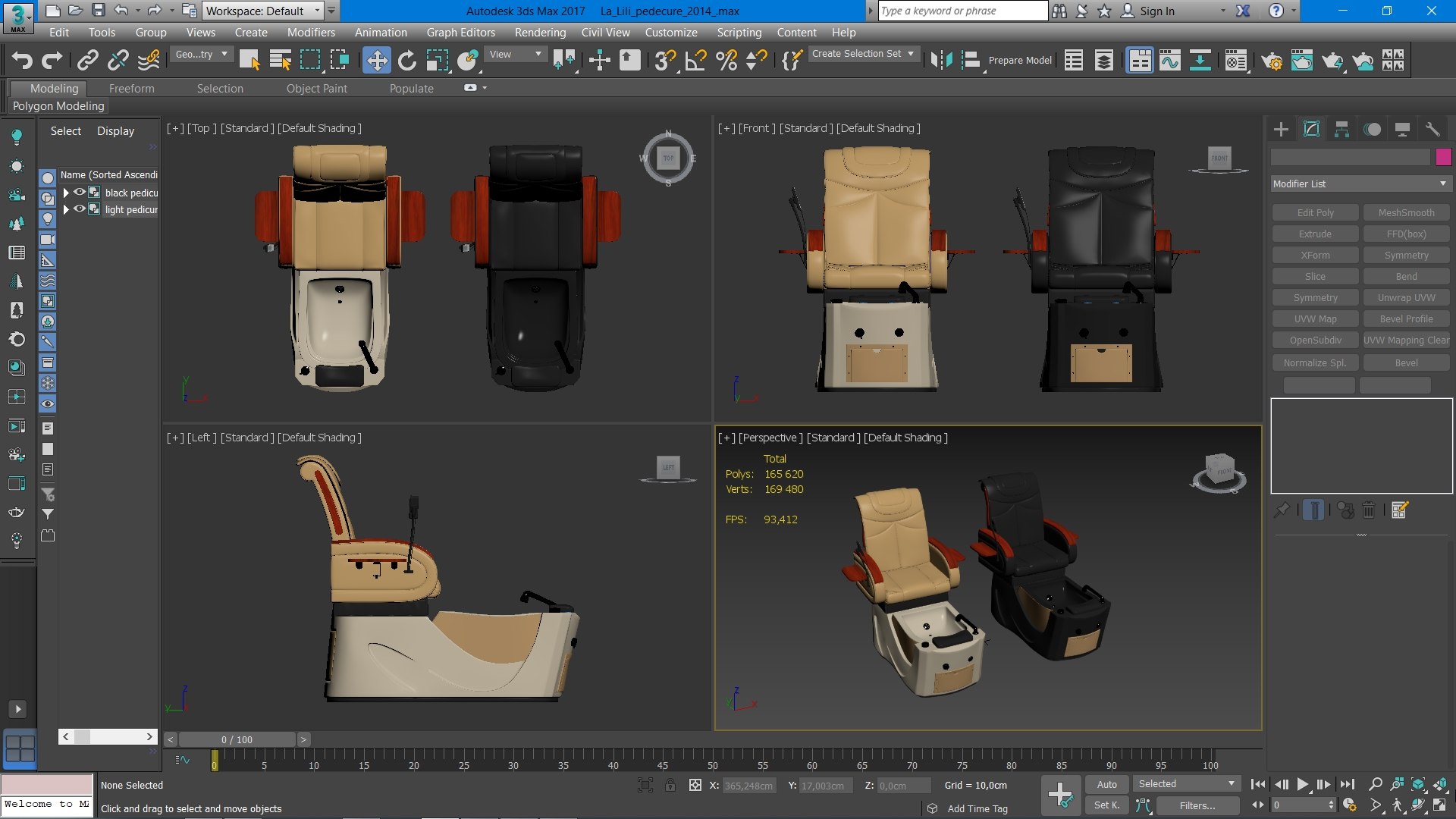Open the Workspace Default dropdown
This screenshot has height=819, width=1456.
pos(262,11)
